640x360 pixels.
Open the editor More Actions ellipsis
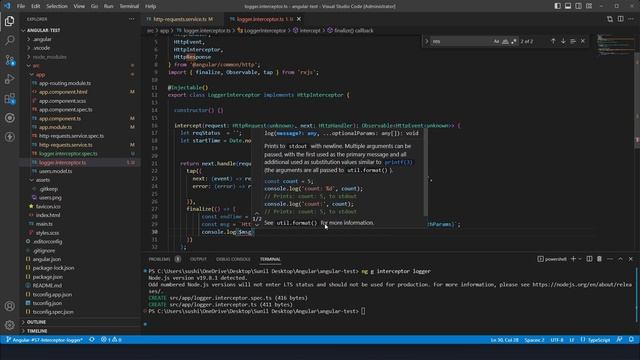click(x=631, y=19)
